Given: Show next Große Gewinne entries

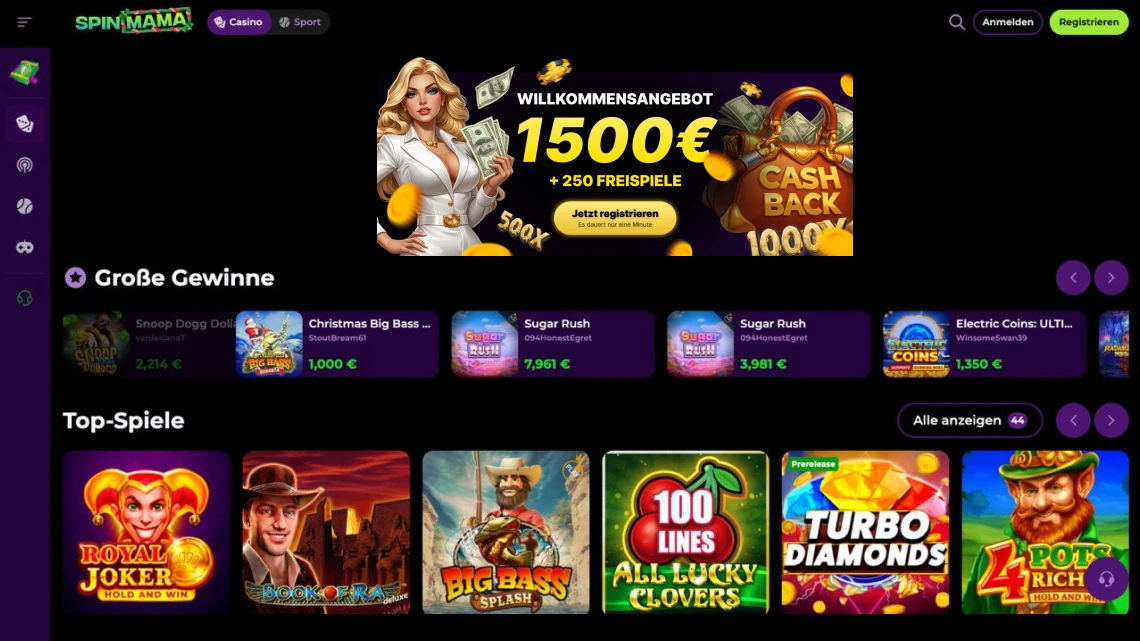Looking at the screenshot, I should point(1111,278).
